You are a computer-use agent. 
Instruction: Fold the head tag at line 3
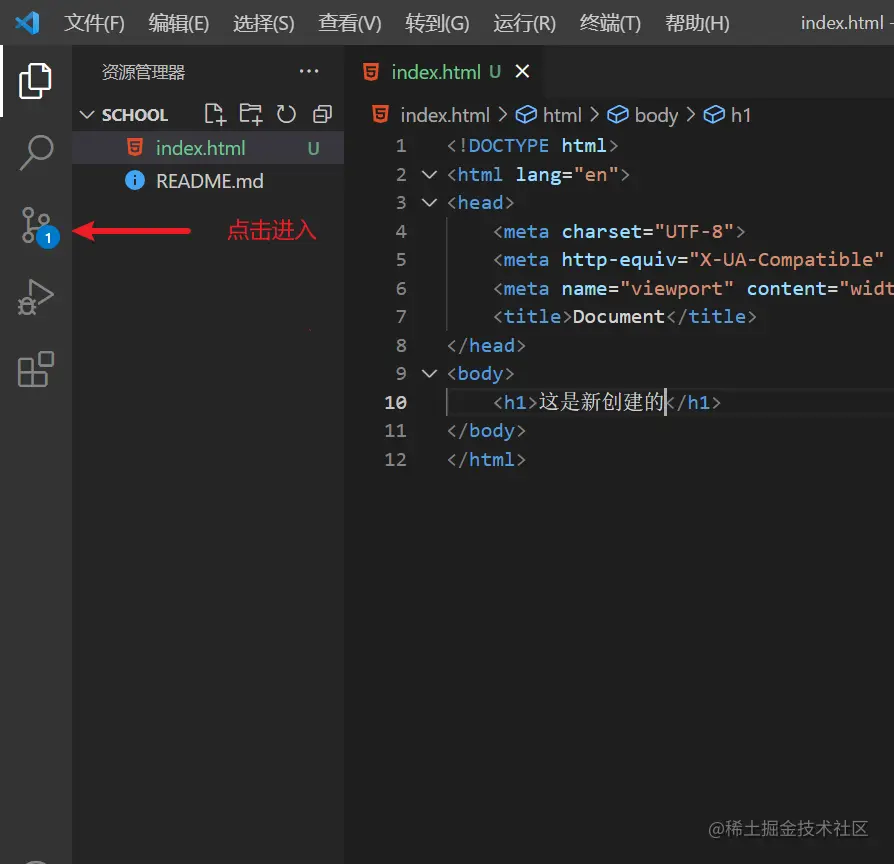[430, 203]
